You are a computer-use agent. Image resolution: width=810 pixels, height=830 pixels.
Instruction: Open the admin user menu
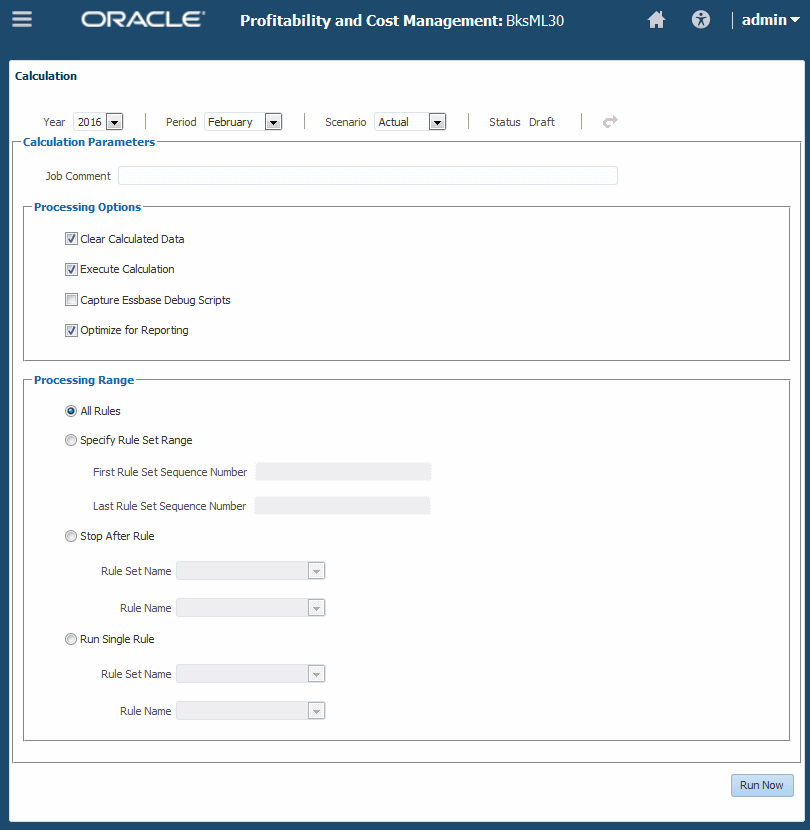[770, 20]
